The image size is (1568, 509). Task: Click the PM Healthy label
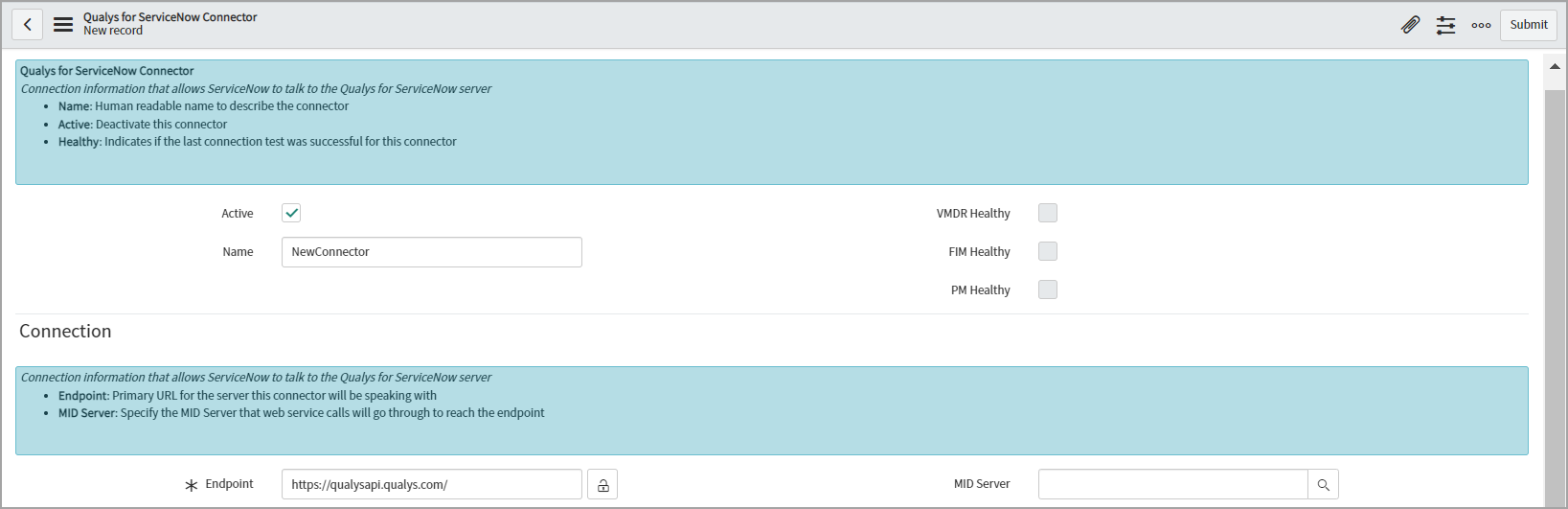[x=980, y=290]
